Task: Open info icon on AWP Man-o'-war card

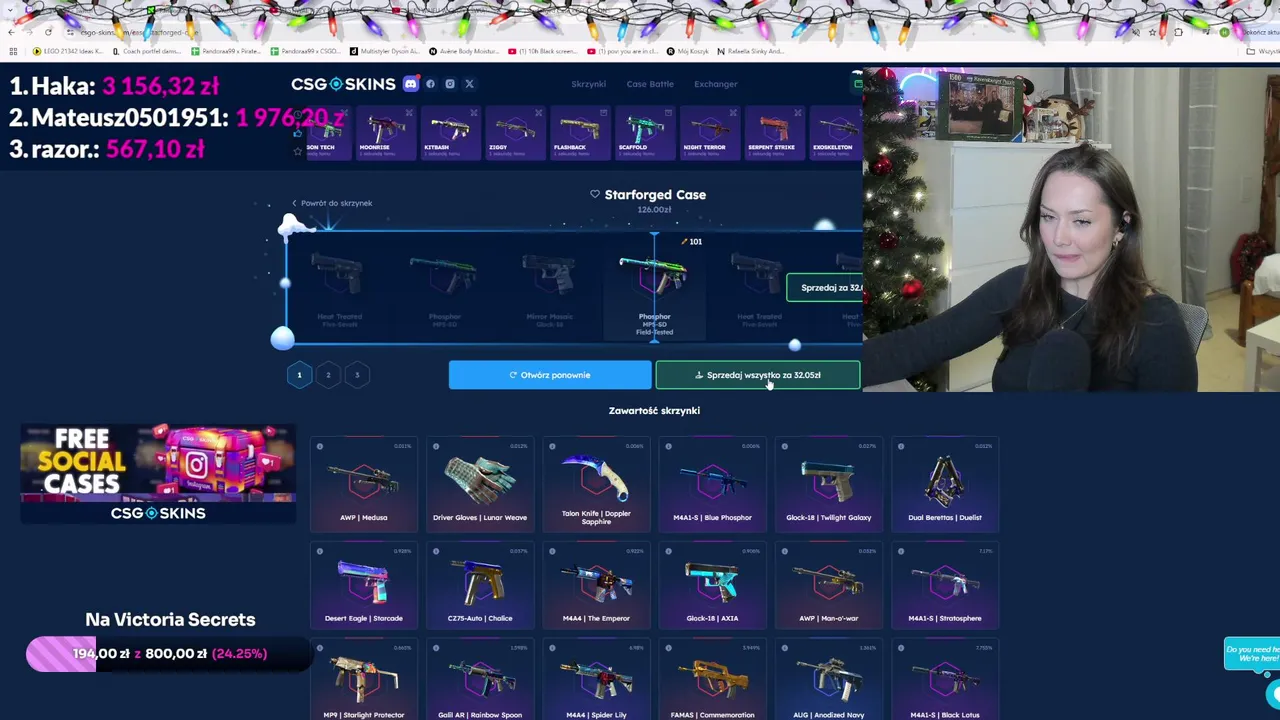Action: pos(785,551)
